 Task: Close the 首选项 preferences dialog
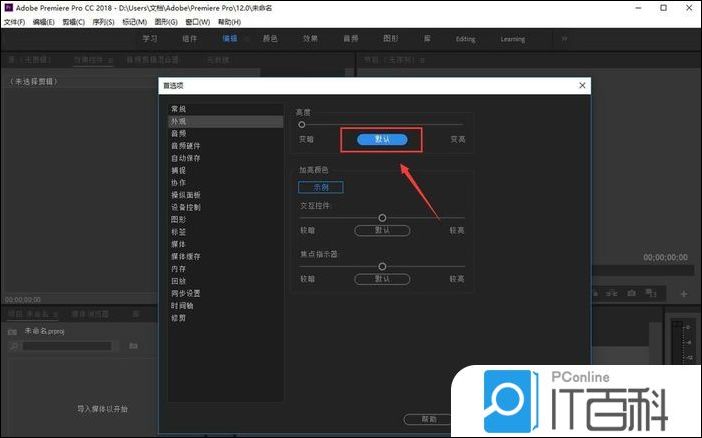click(582, 85)
